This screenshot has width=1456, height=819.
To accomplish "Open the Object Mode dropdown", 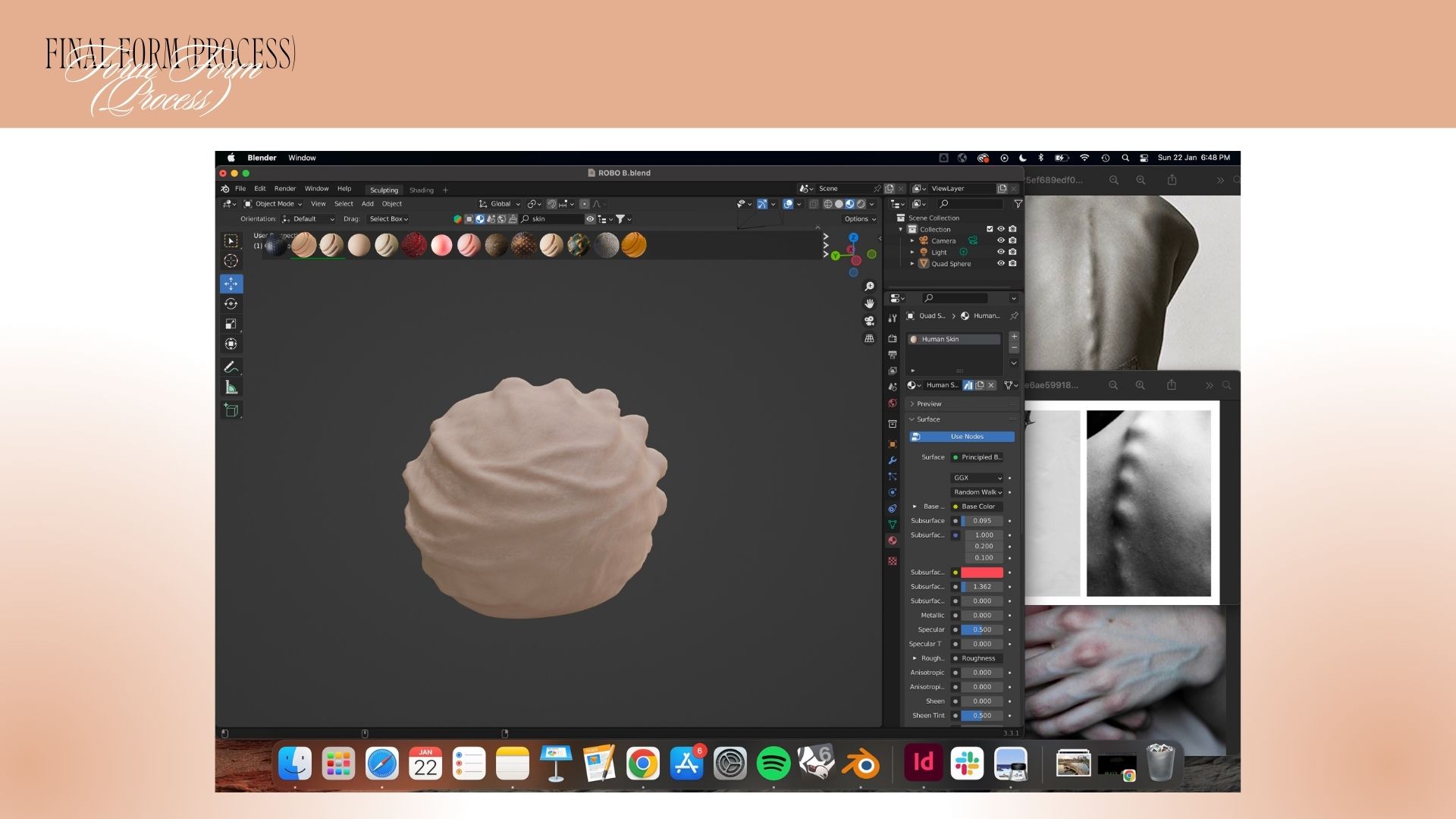I will click(273, 204).
